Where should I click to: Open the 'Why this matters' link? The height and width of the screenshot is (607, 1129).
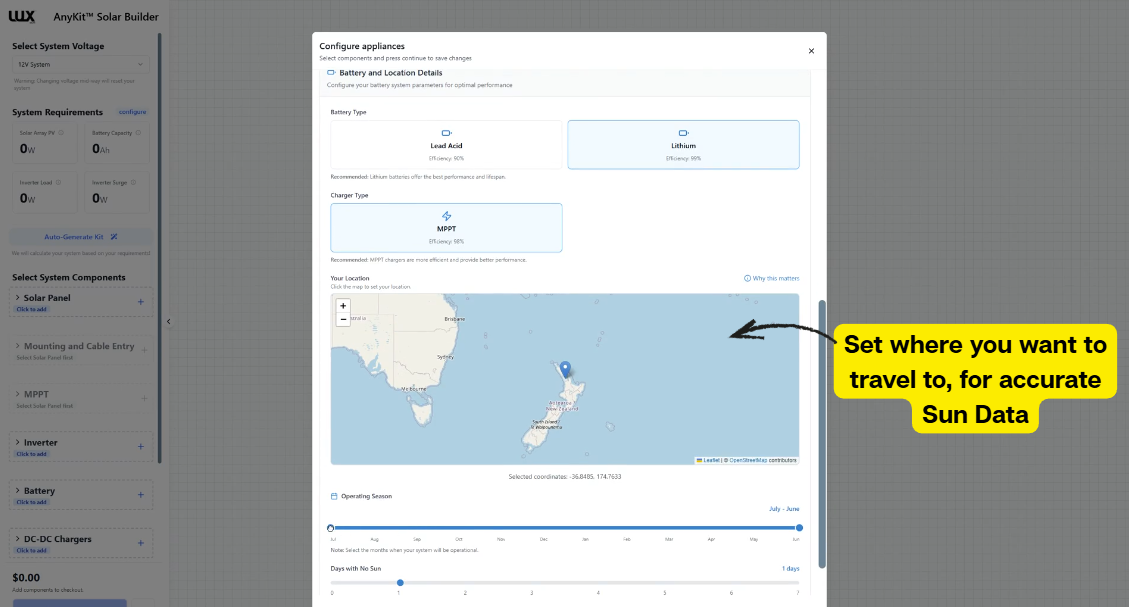tap(771, 278)
